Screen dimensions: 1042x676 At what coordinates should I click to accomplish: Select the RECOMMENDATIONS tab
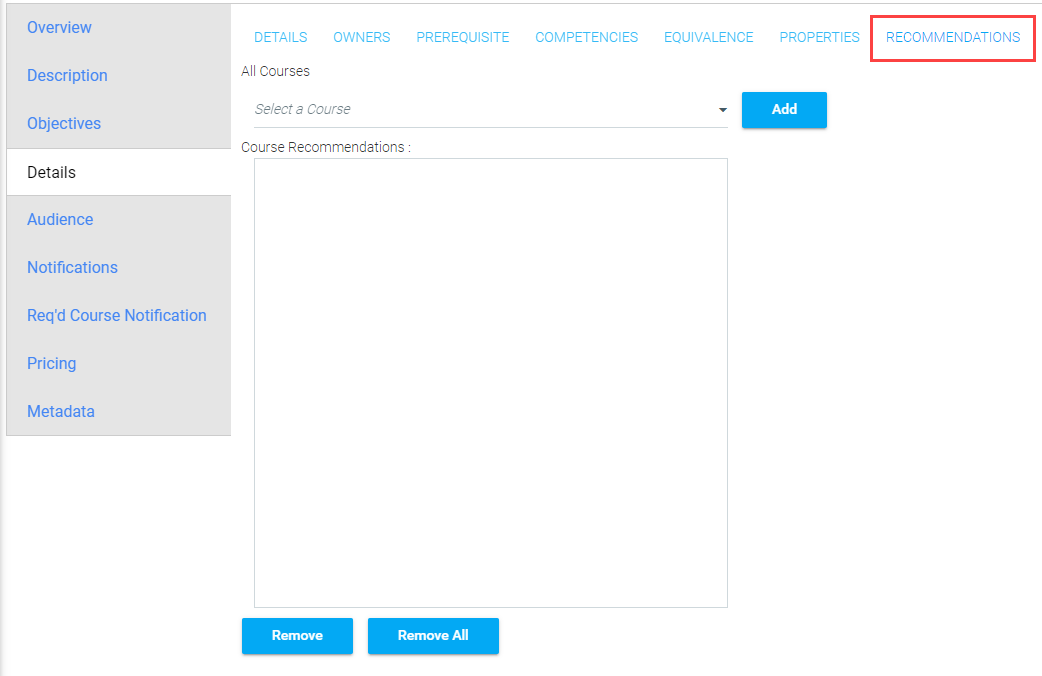(953, 37)
